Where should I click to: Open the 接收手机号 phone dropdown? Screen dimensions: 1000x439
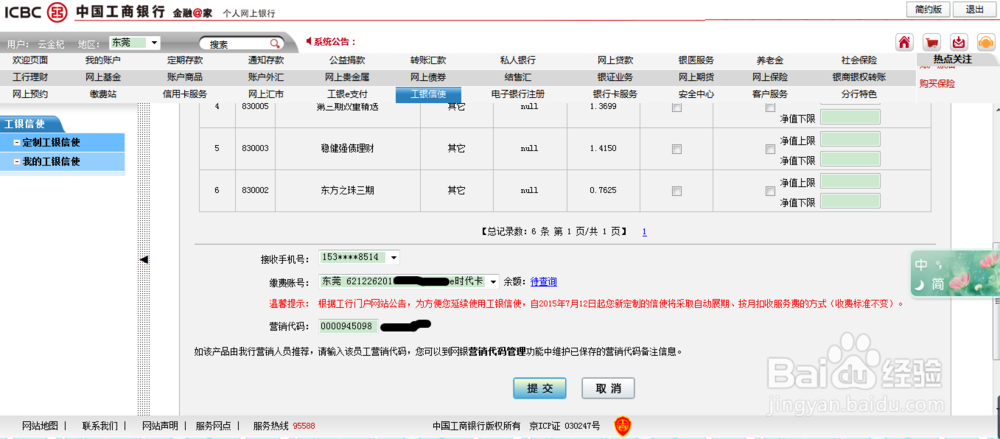[x=360, y=257]
